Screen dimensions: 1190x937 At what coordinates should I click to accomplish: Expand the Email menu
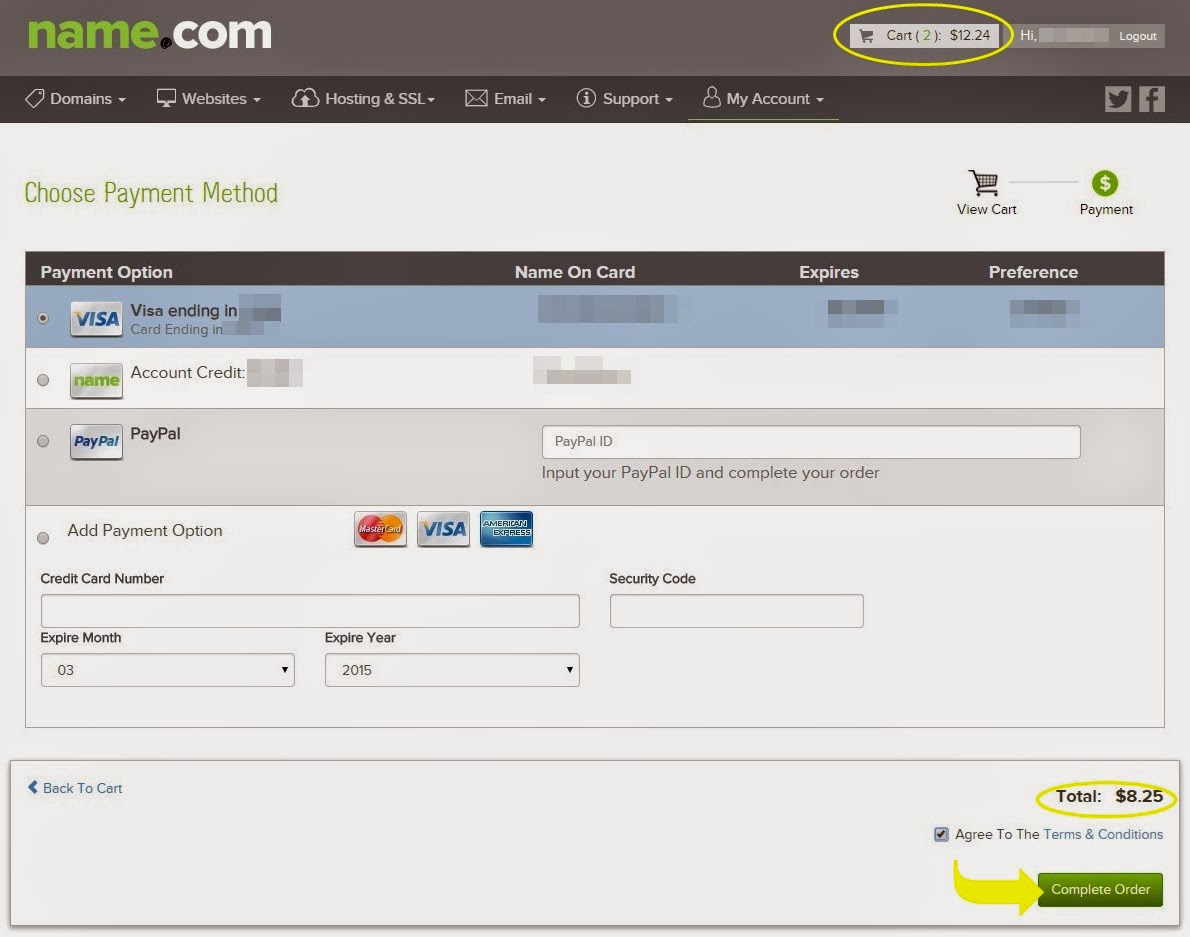(505, 99)
